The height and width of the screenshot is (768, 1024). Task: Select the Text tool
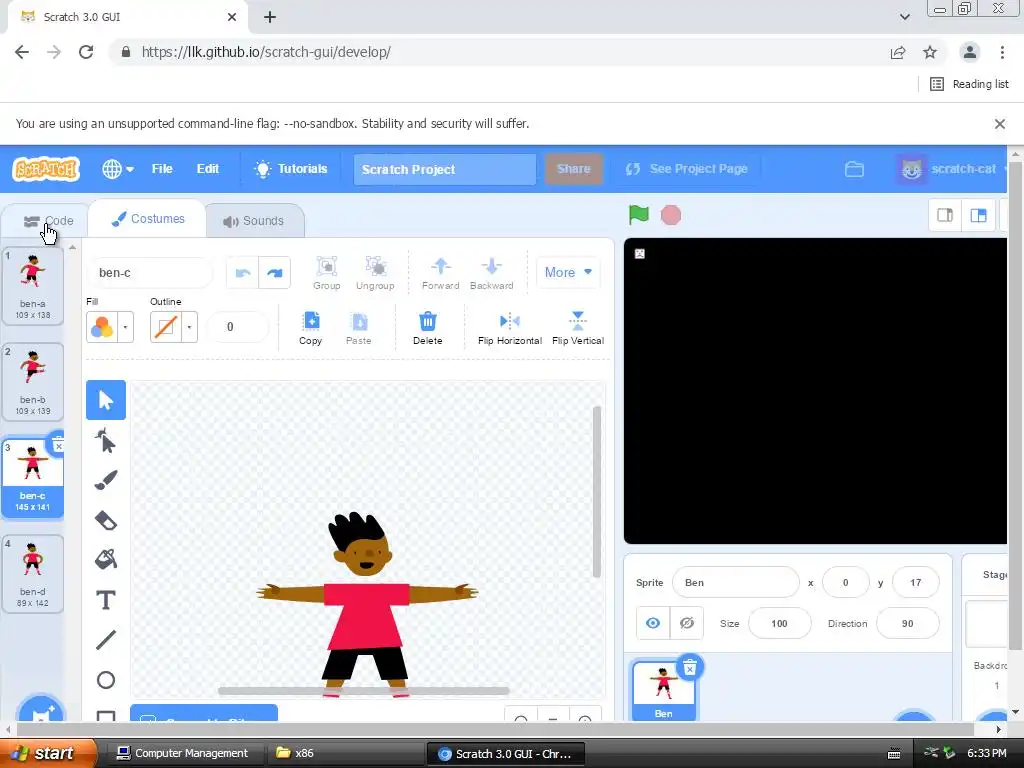[x=106, y=600]
